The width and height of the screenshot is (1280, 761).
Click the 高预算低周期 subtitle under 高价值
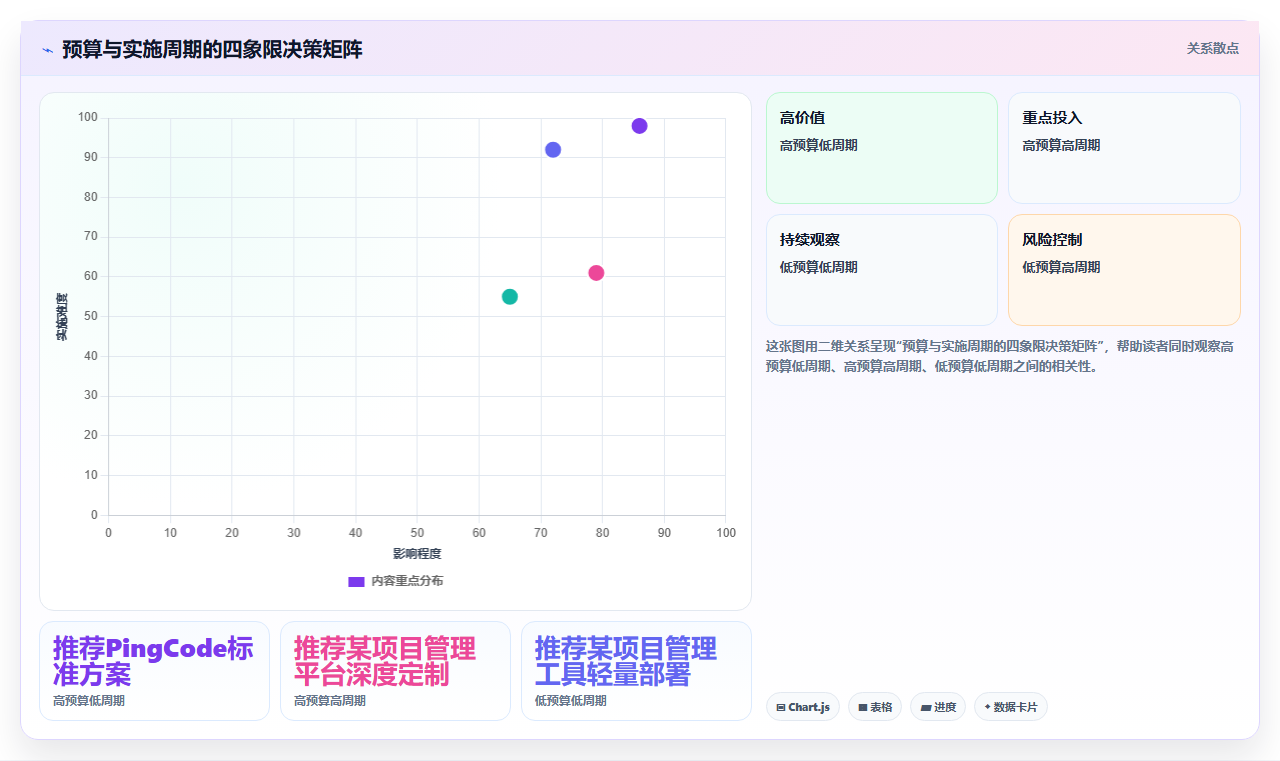click(818, 146)
